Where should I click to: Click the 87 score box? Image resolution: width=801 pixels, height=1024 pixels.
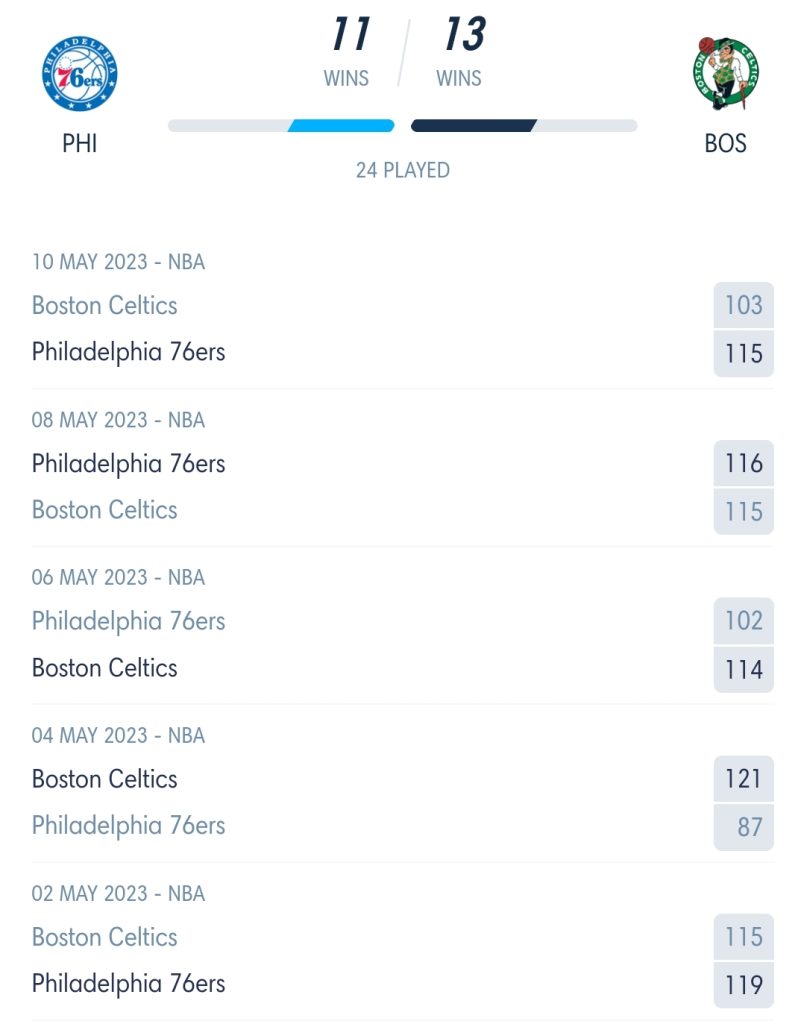744,827
